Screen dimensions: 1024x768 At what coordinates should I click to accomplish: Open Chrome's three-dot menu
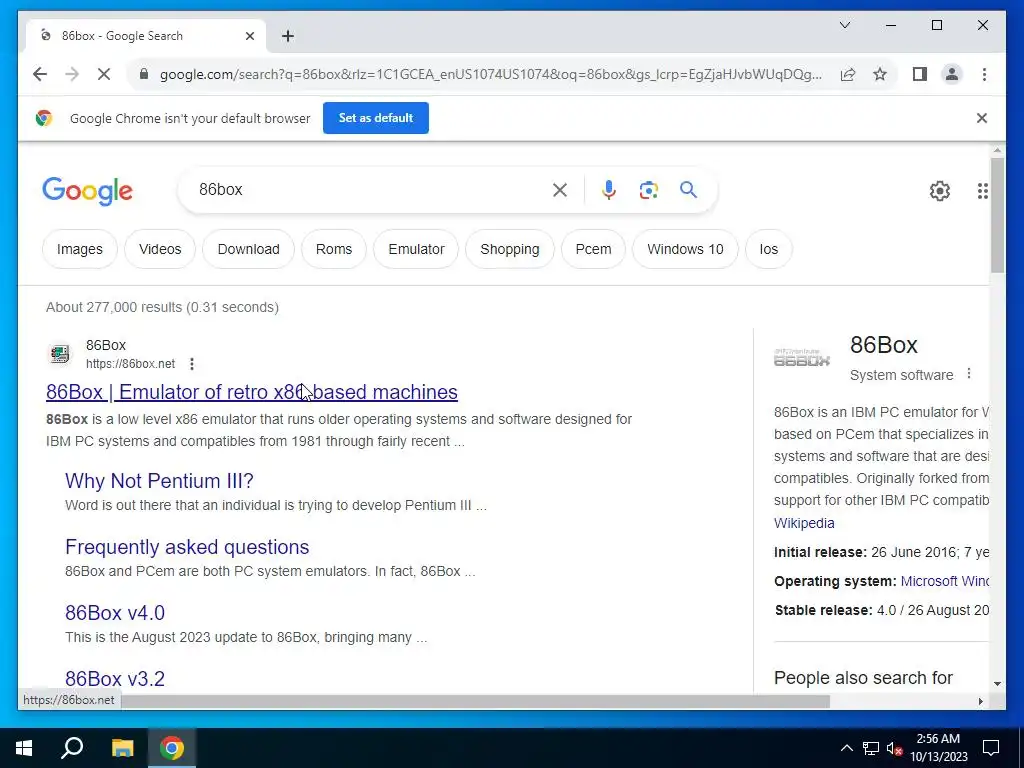984,74
